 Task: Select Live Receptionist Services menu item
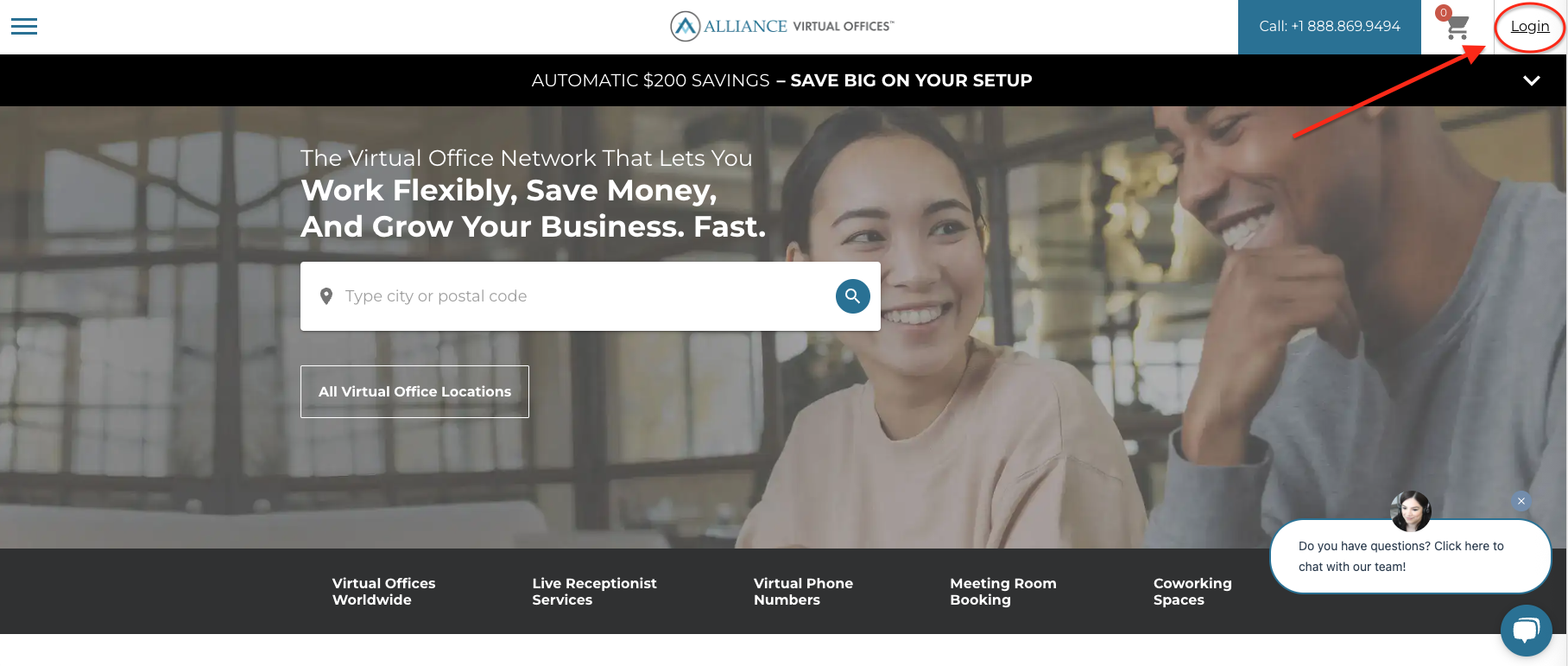pos(594,592)
